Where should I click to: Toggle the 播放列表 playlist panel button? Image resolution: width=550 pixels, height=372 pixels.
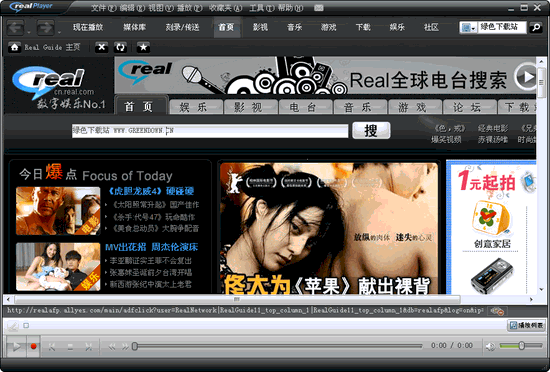coord(525,325)
